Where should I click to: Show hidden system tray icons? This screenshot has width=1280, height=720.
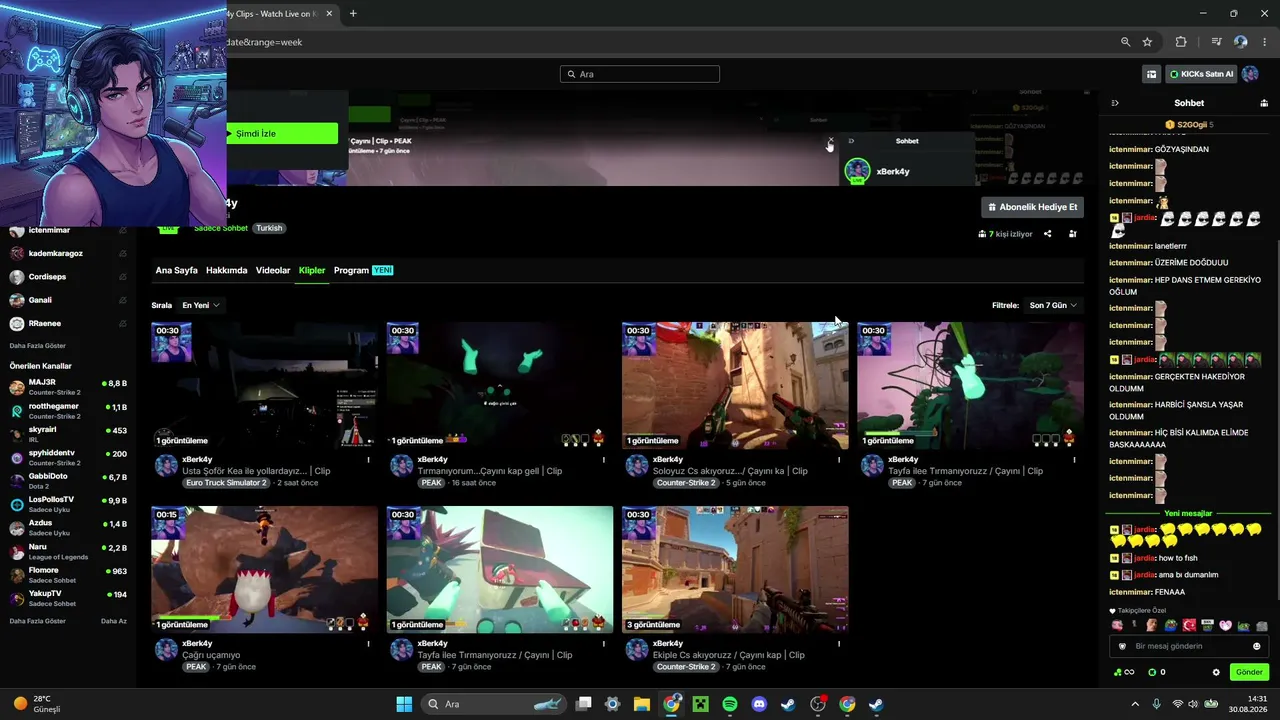click(x=1134, y=704)
